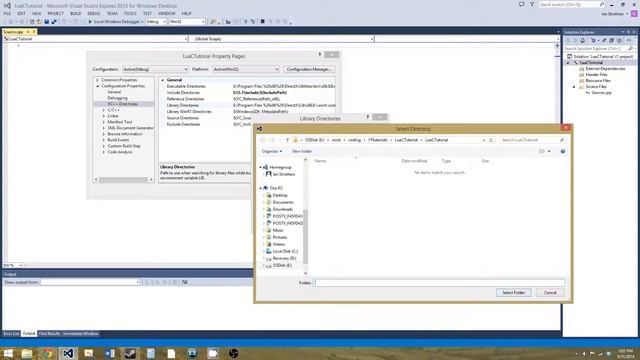Screen dimensions: 640x360
Task: Open the TOOLS menu
Action: click(130, 13)
